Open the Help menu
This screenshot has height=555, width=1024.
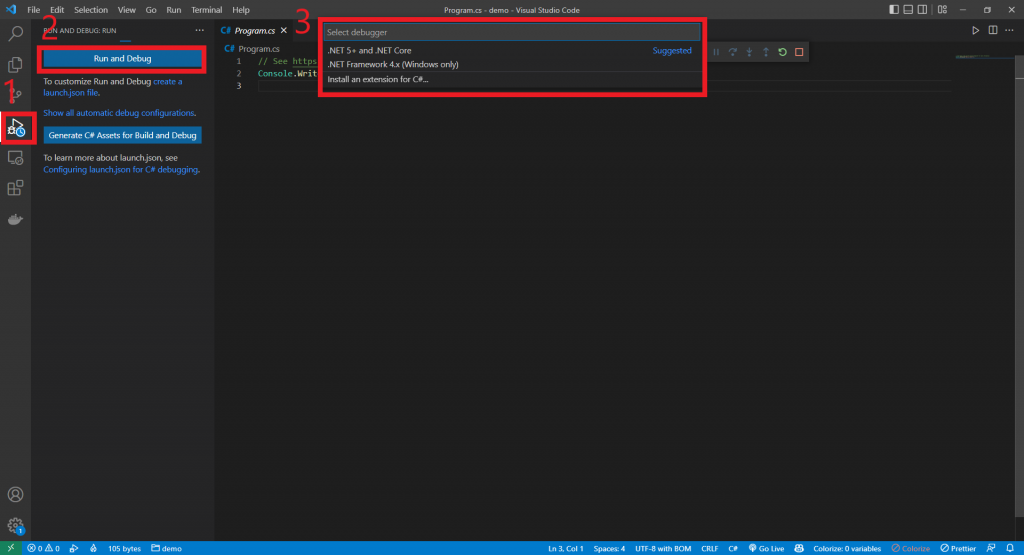[241, 10]
